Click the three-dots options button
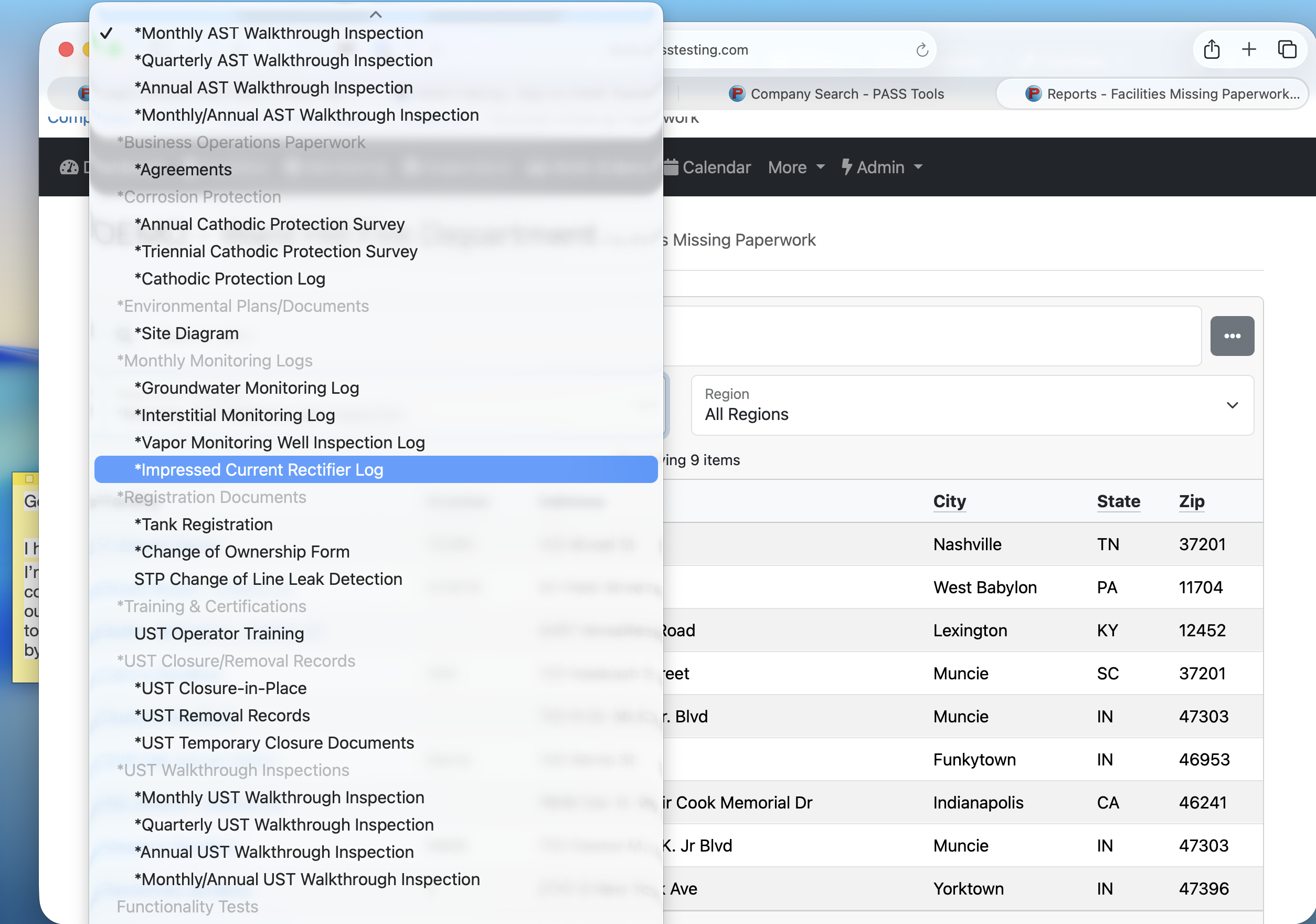Screen dimensions: 1316x924 tap(1232, 336)
